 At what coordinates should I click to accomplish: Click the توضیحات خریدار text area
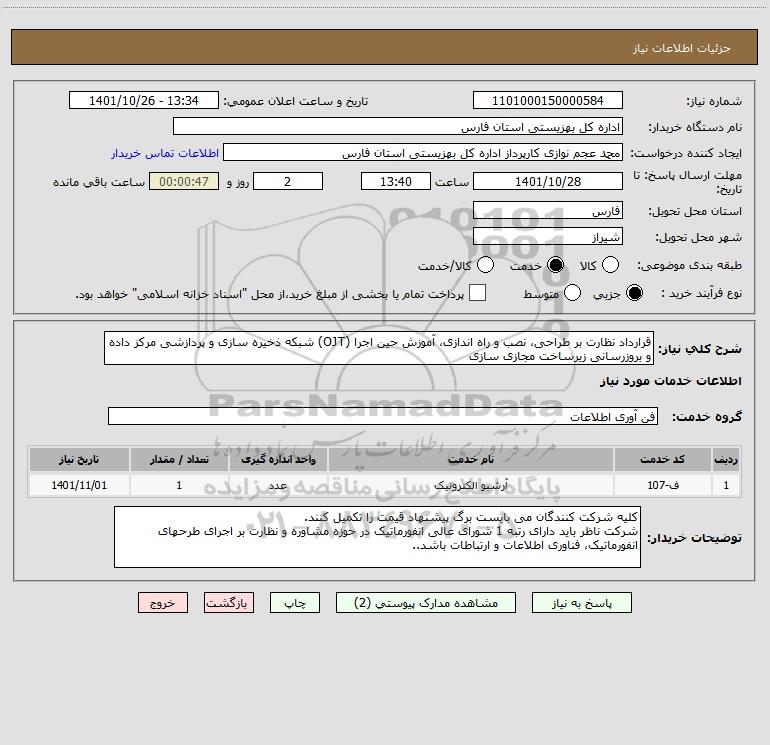coord(377,537)
